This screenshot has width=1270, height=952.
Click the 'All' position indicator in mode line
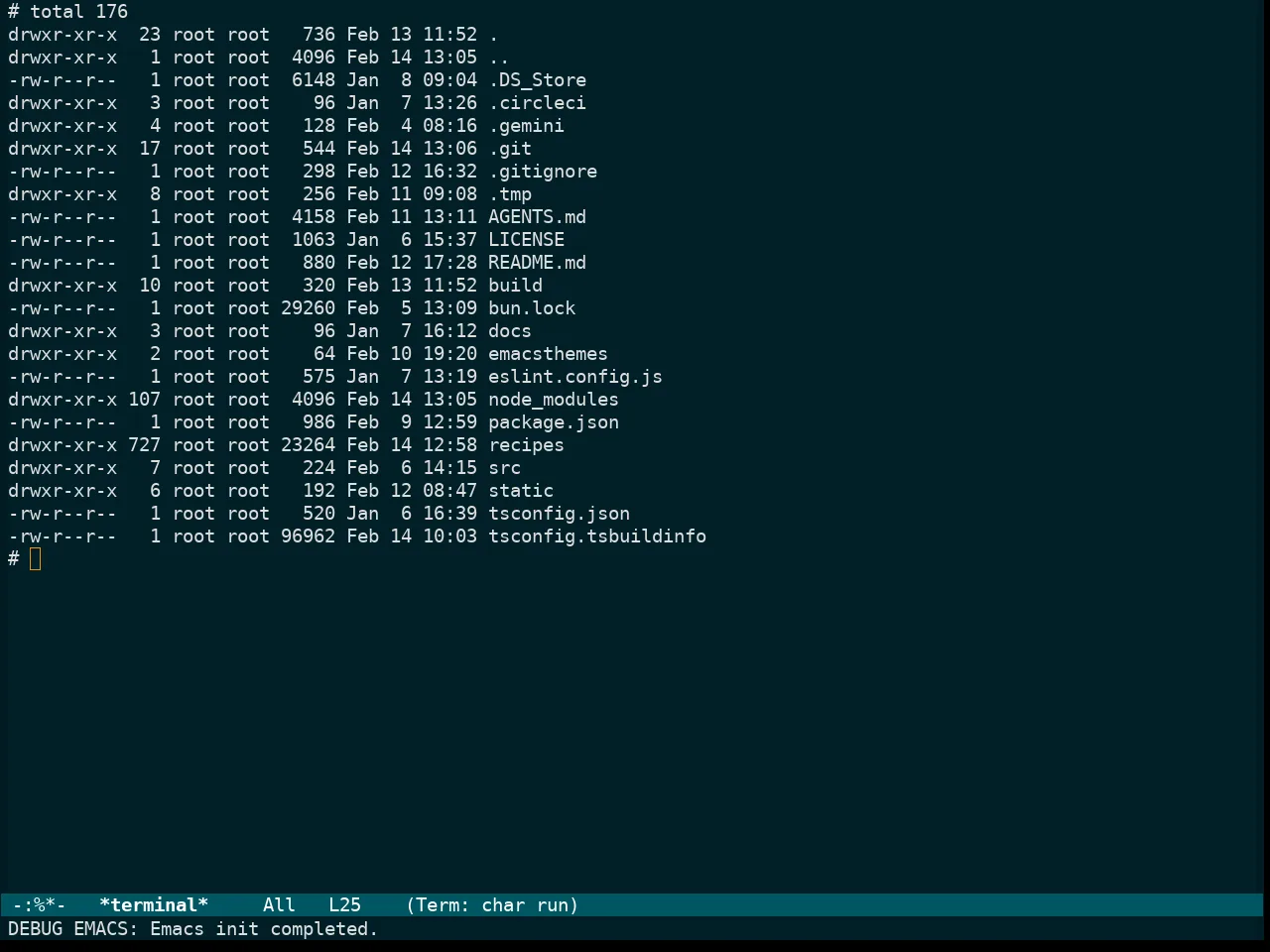click(279, 905)
